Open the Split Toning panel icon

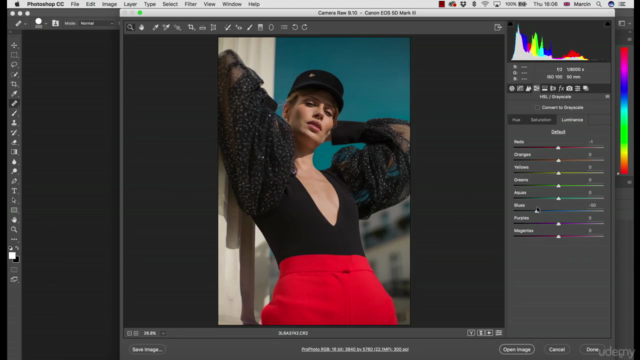point(544,88)
